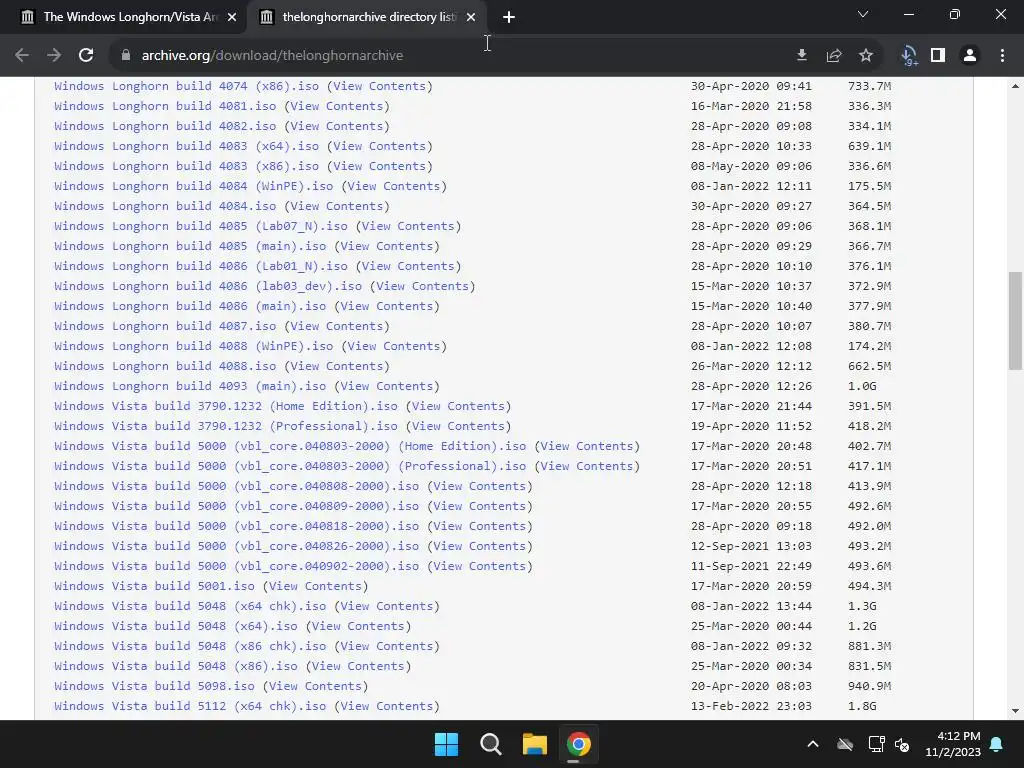Viewport: 1024px width, 768px height.
Task: View Contents of Vista 3790.1232 (Professional).iso
Action: [458, 426]
